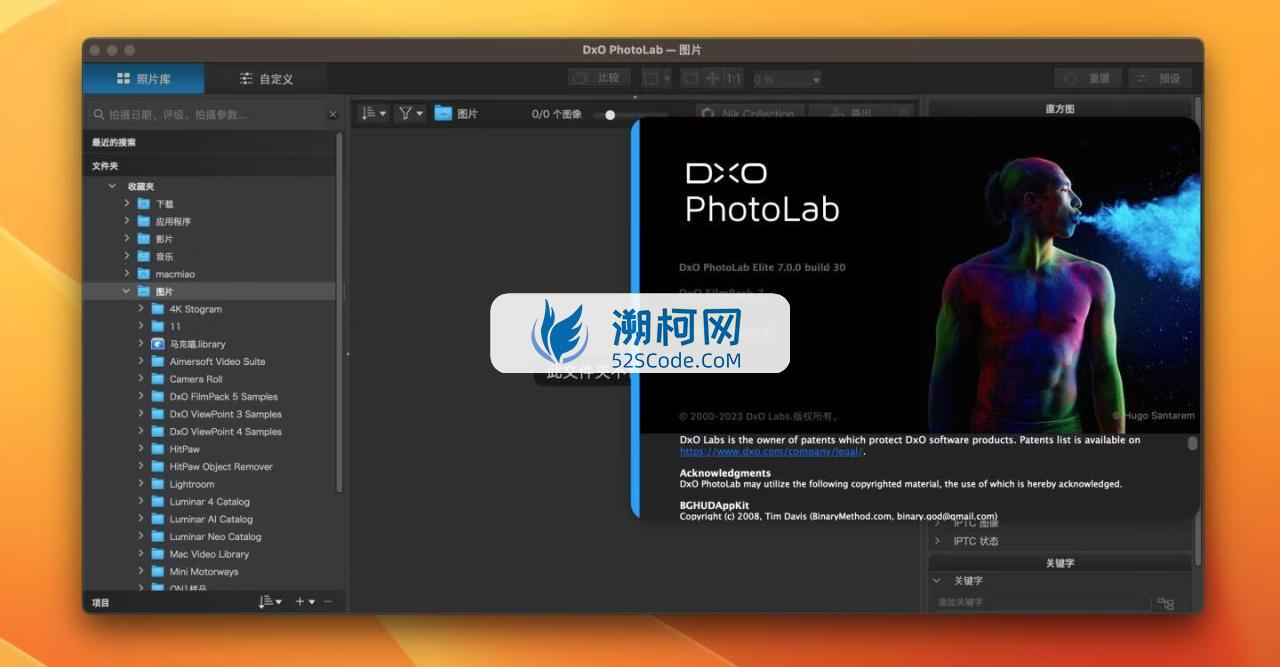1280x667 pixels.
Task: Click the 马克喵.library icon
Action: click(157, 344)
